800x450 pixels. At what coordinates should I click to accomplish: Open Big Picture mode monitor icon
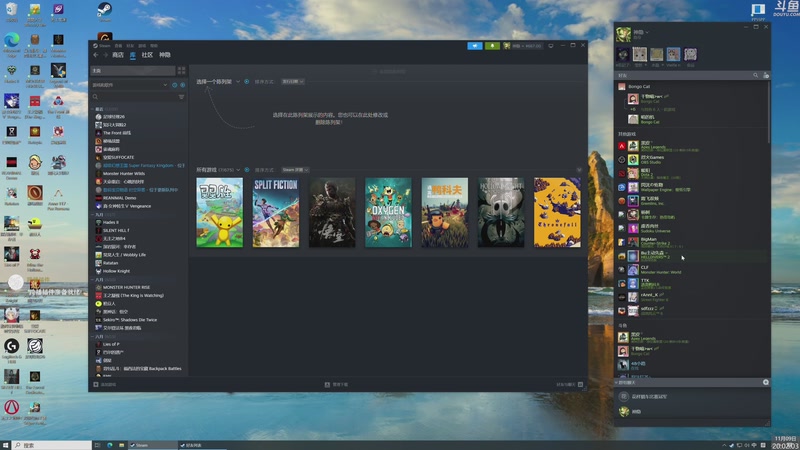[551, 46]
